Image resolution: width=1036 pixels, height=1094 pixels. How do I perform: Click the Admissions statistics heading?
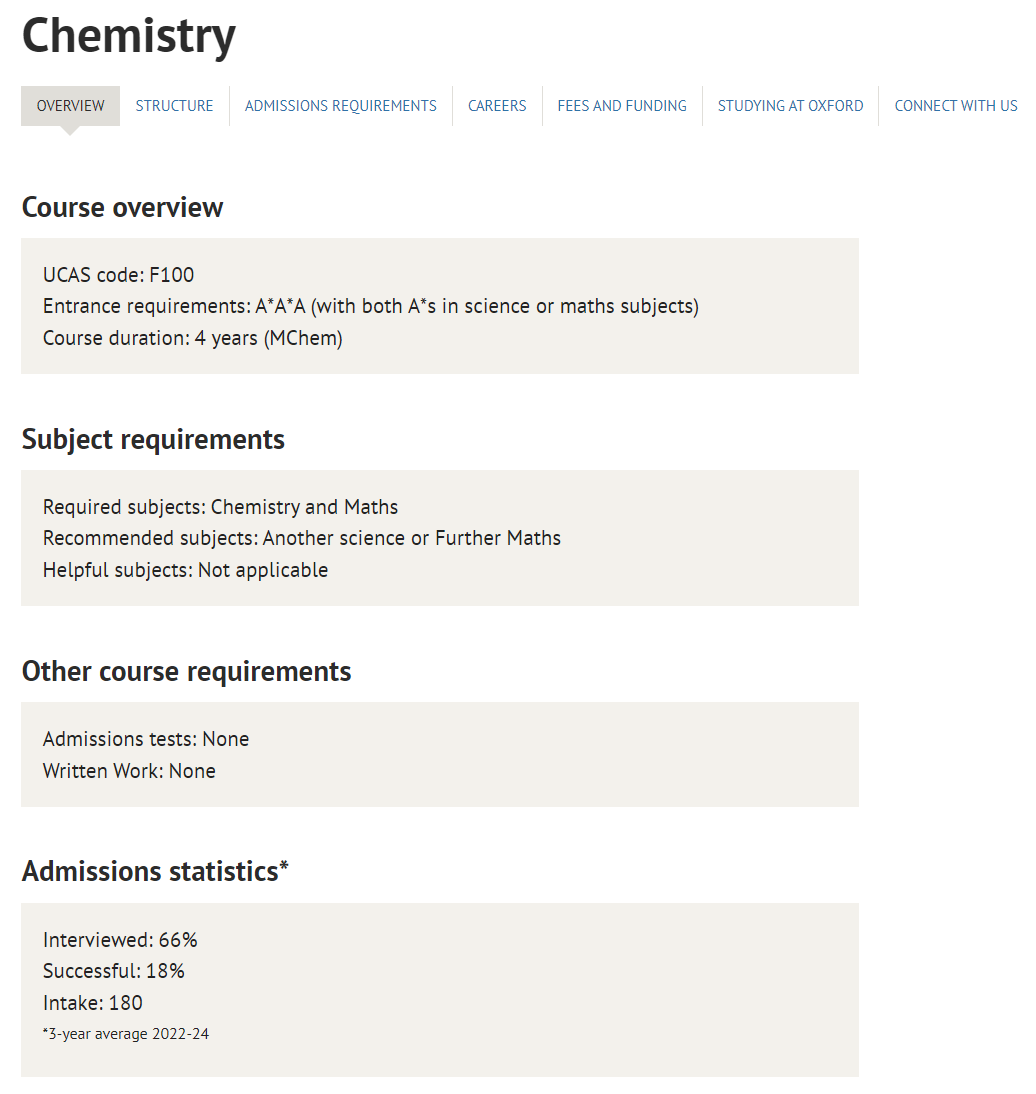[154, 872]
